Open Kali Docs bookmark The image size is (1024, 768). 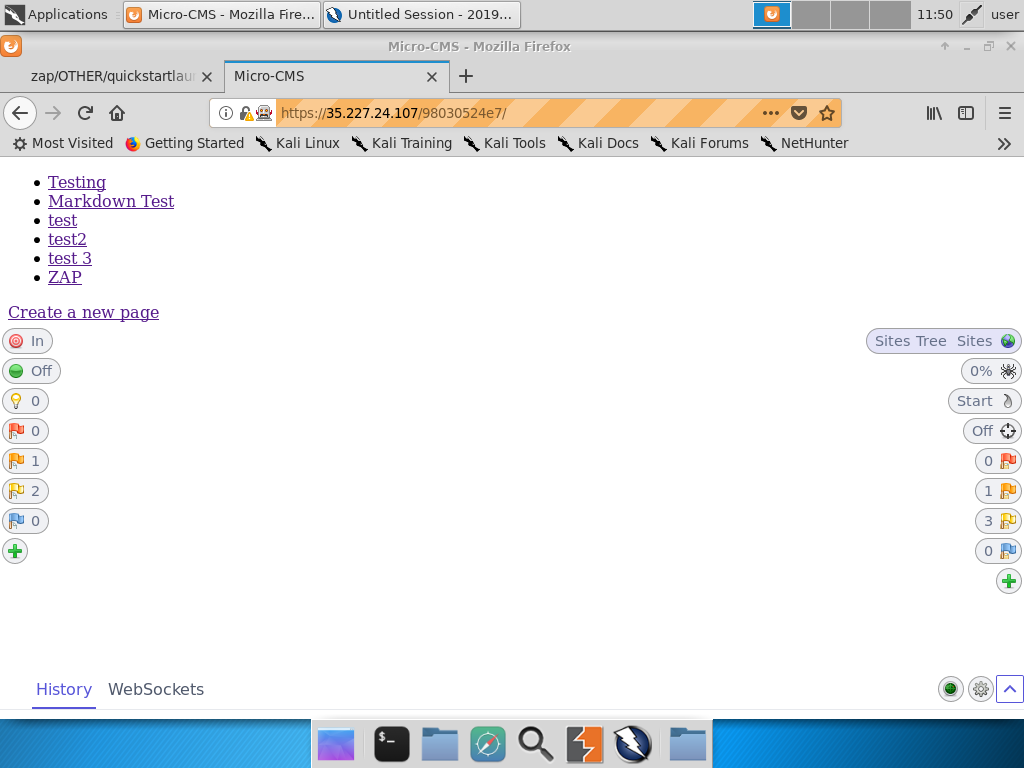[x=598, y=143]
